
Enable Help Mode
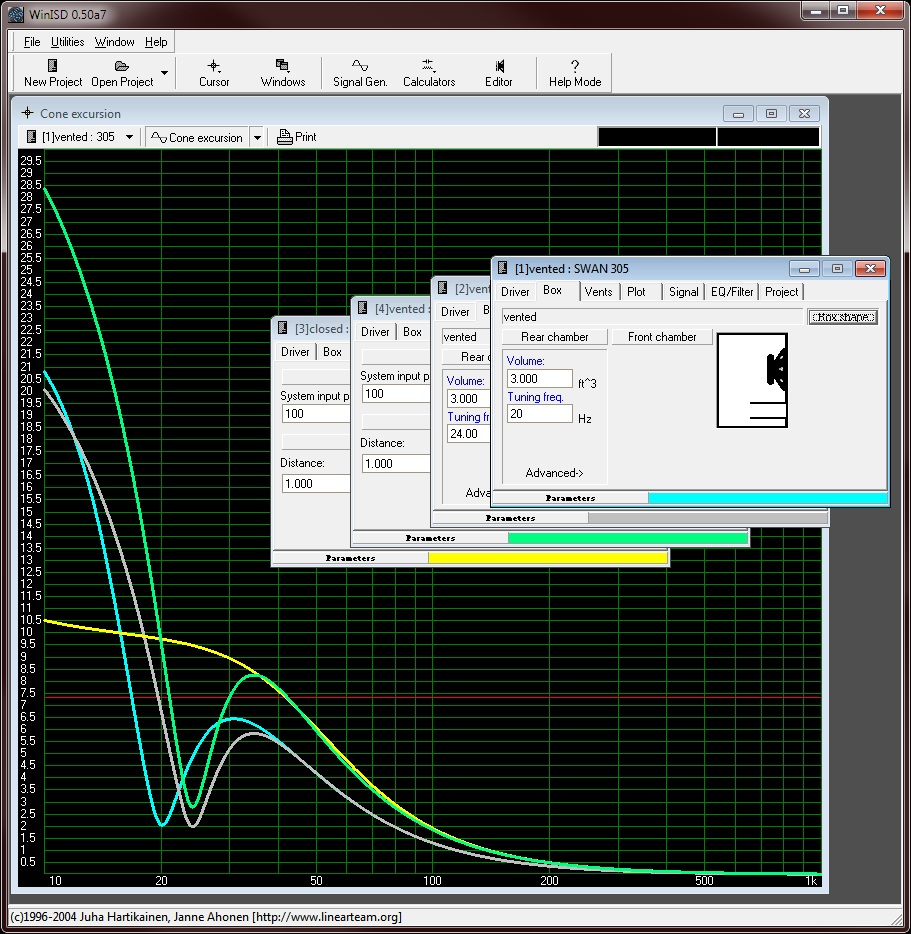[575, 73]
